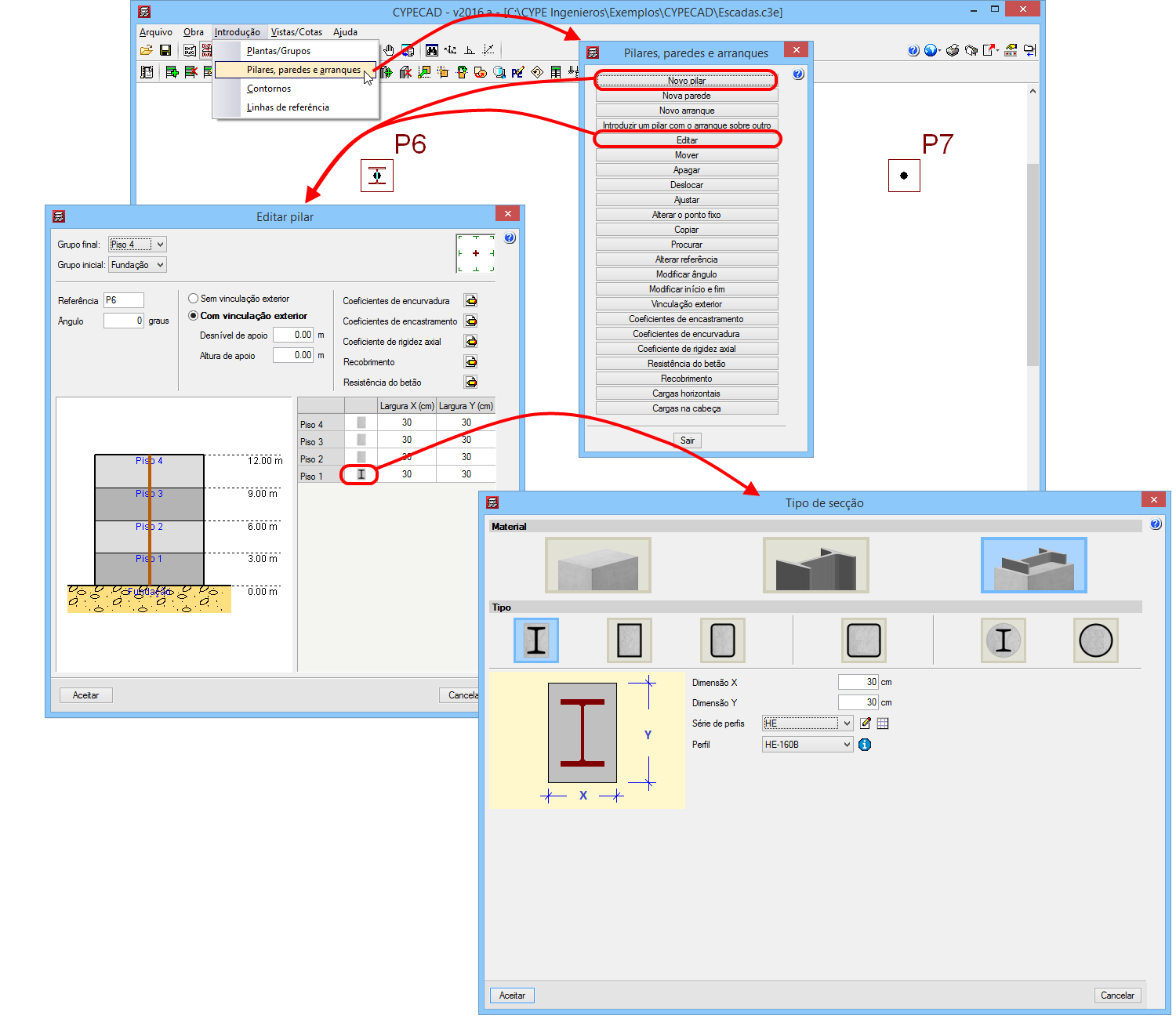Viewport: 1176px width, 1019px height.
Task: Select Com vinculação exterior radio button
Action: (193, 316)
